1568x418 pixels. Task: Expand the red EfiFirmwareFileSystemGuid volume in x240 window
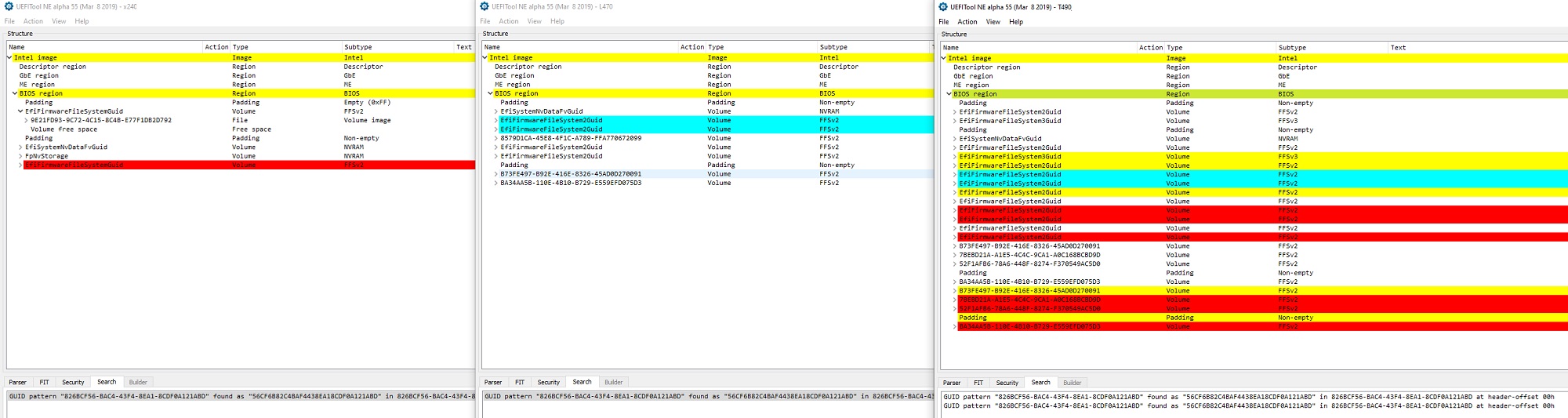[x=20, y=165]
